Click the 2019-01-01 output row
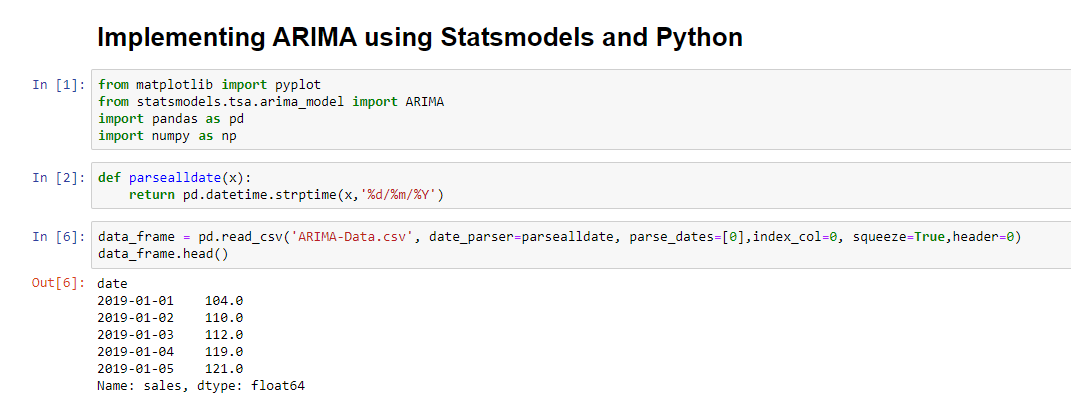The height and width of the screenshot is (404, 1071). pos(171,300)
